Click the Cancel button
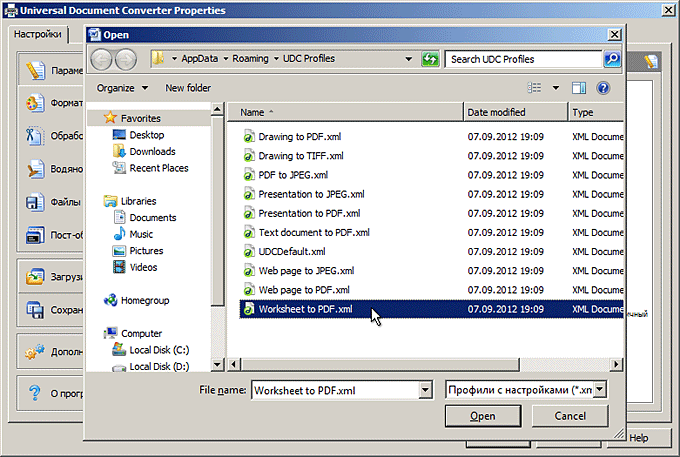The image size is (680, 457). (x=570, y=416)
